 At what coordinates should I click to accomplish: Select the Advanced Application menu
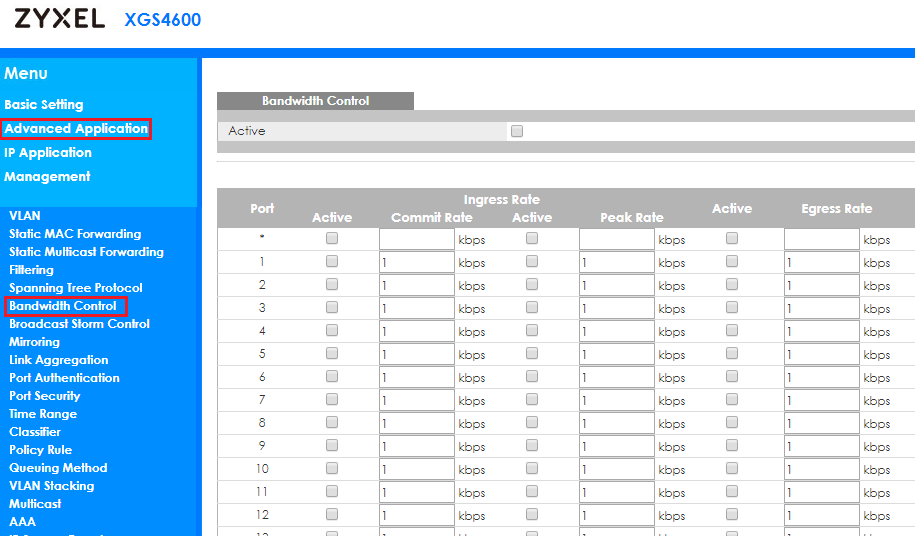[x=76, y=129]
